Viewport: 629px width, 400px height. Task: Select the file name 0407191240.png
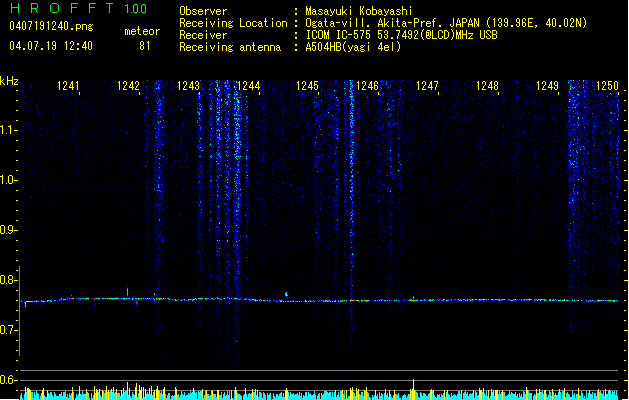[51, 26]
